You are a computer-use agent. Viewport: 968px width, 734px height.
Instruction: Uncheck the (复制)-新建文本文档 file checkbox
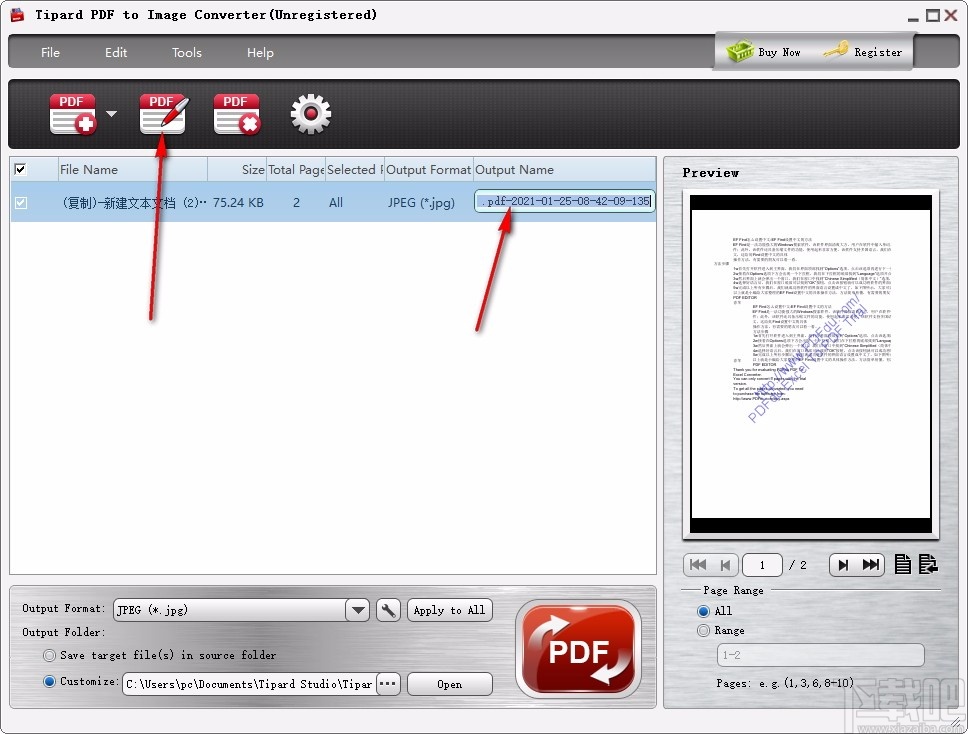20,202
